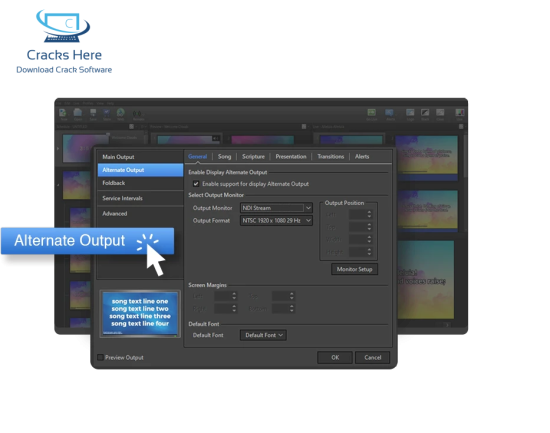Switch to the Scripture tab
Screen dimensions: 550x433
253,156
